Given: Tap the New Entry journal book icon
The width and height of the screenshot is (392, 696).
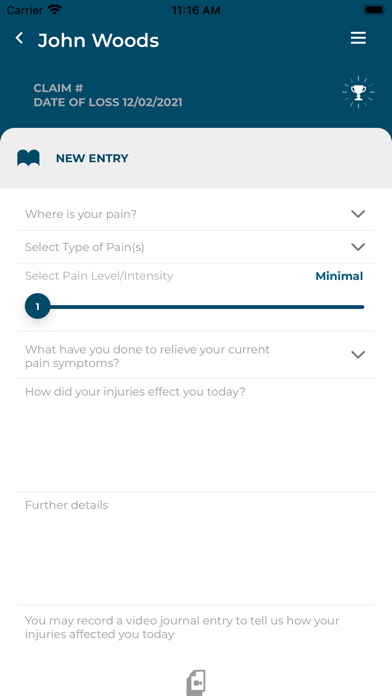Looking at the screenshot, I should [x=28, y=158].
